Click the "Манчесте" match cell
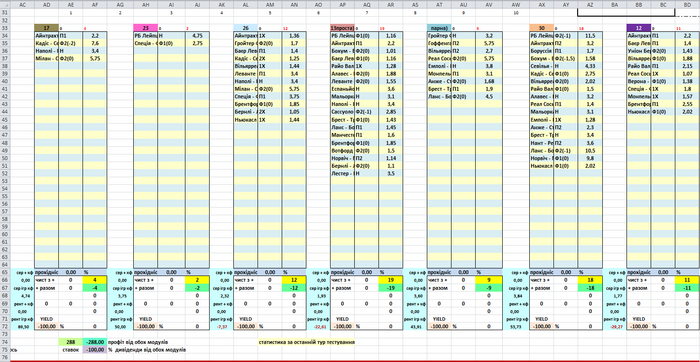The width and height of the screenshot is (700, 362). pyautogui.click(x=342, y=134)
